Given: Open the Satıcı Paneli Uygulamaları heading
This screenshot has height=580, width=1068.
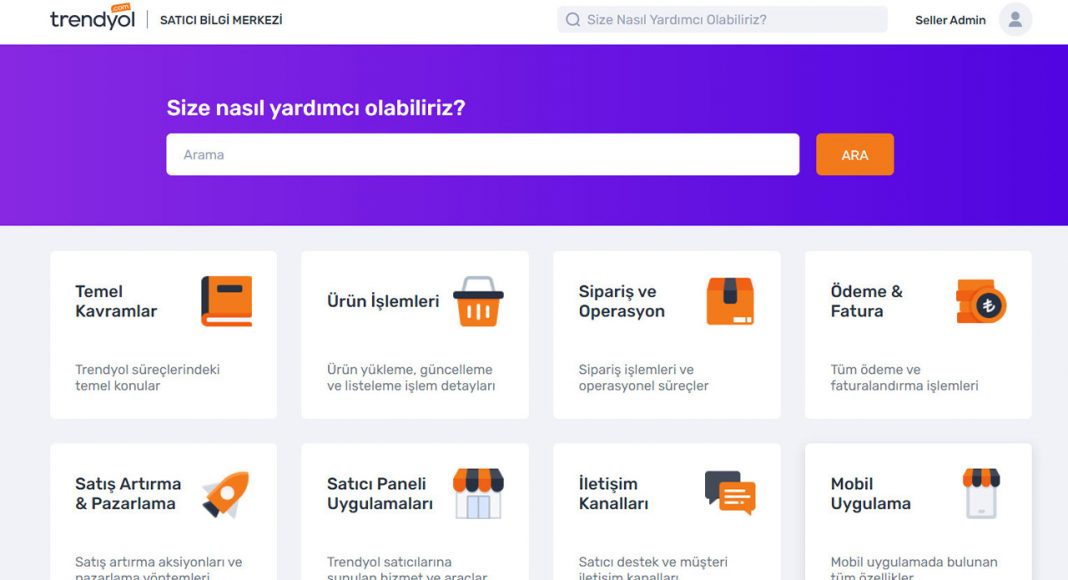Looking at the screenshot, I should click(379, 494).
